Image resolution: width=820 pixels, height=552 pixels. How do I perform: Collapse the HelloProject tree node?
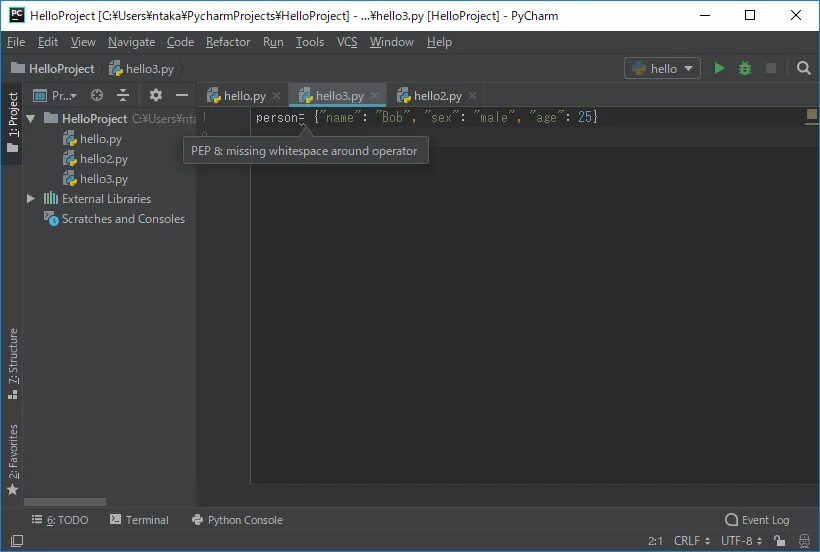[x=31, y=119]
